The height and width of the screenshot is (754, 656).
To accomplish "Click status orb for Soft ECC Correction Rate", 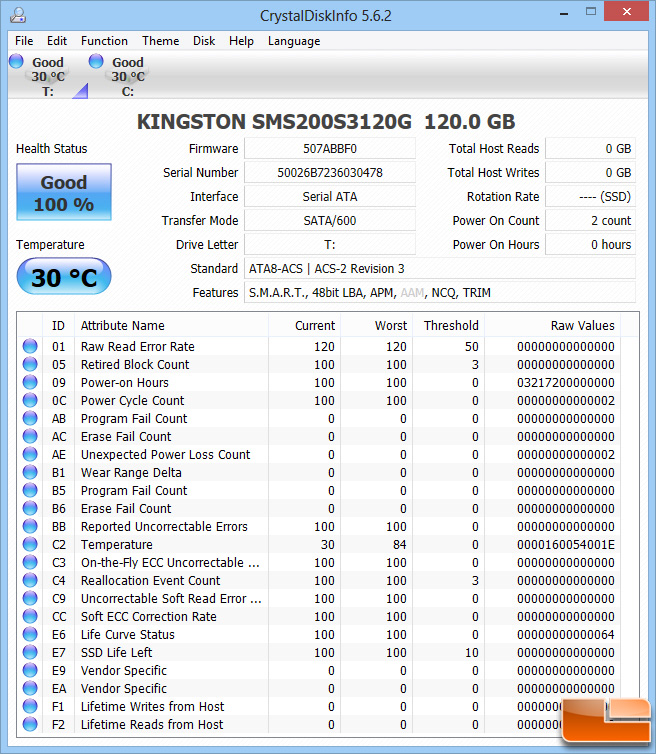I will pyautogui.click(x=30, y=616).
